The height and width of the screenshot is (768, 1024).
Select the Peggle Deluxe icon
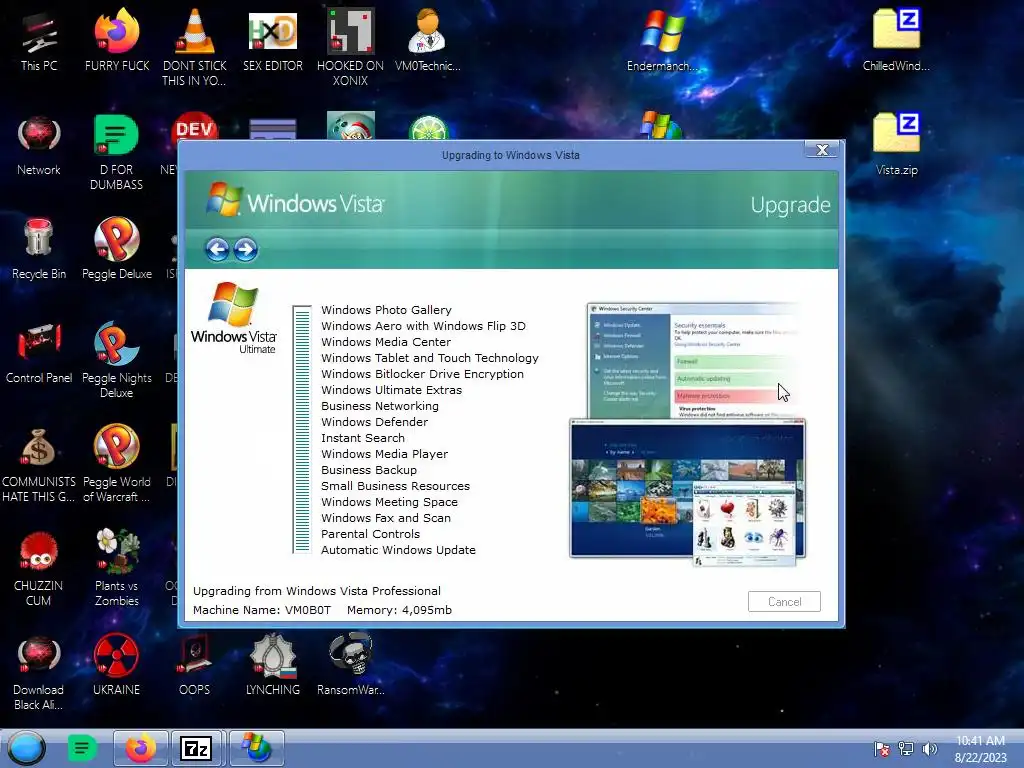[x=117, y=249]
